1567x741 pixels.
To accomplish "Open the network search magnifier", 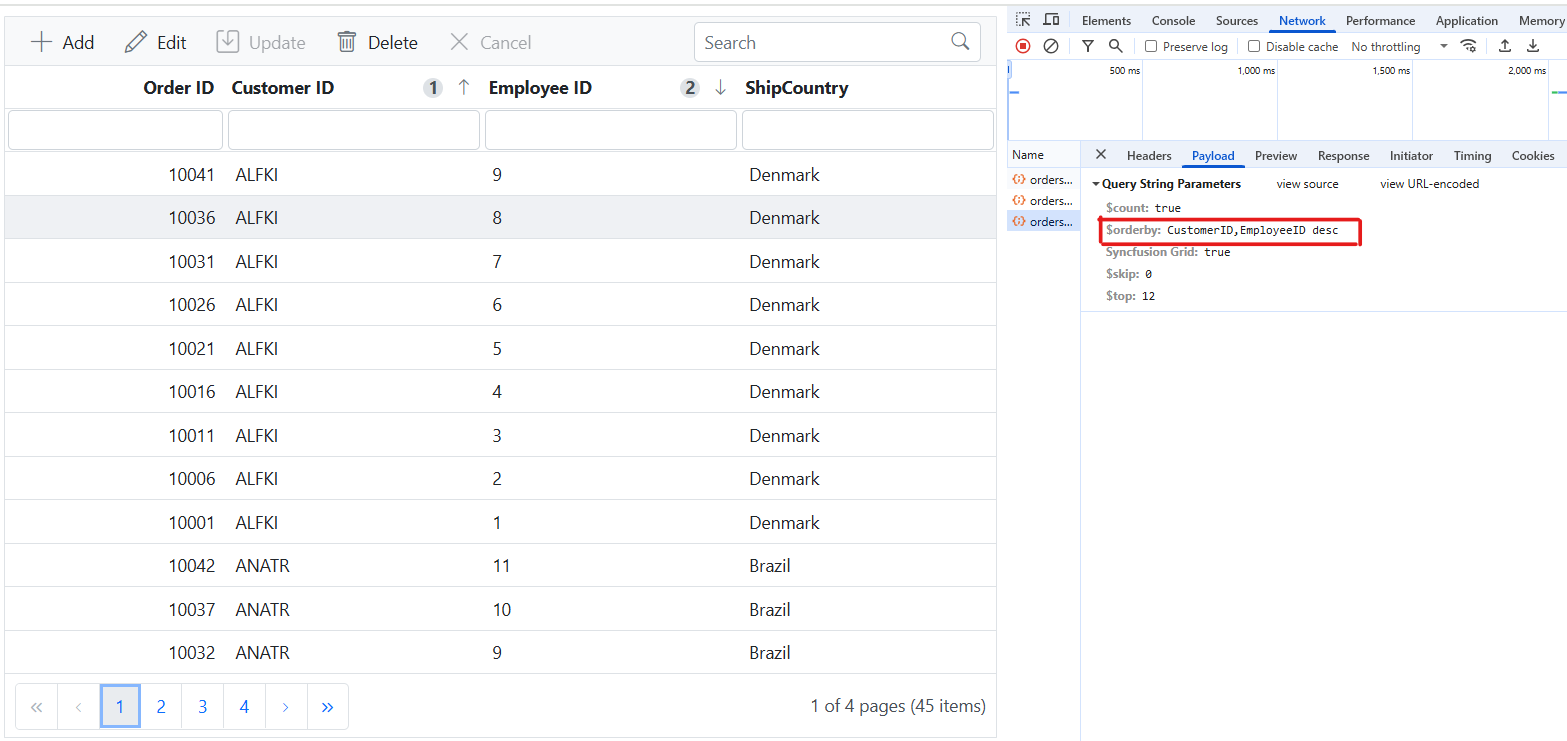I will pos(1114,46).
